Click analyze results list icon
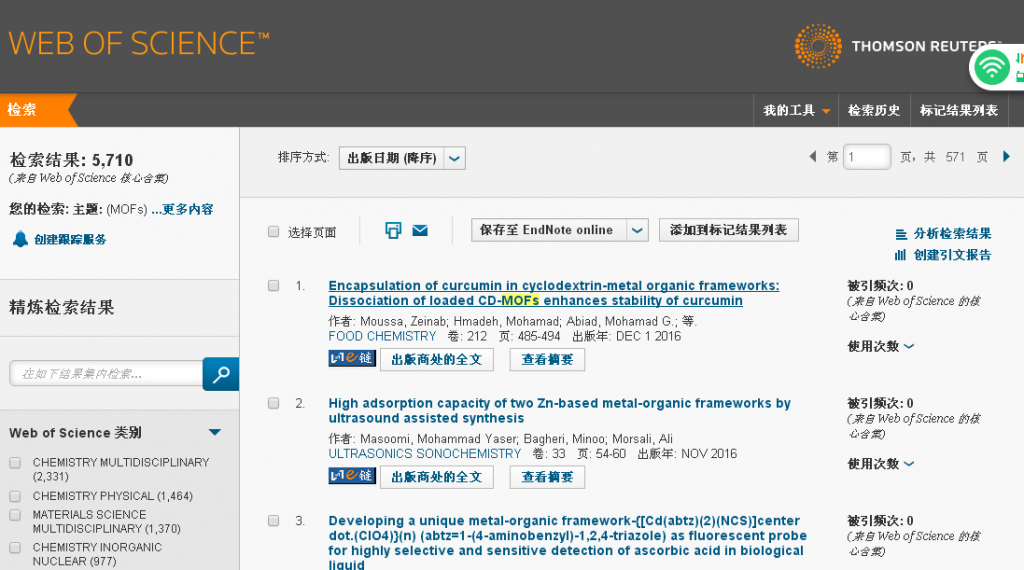This screenshot has height=570, width=1024. point(901,234)
